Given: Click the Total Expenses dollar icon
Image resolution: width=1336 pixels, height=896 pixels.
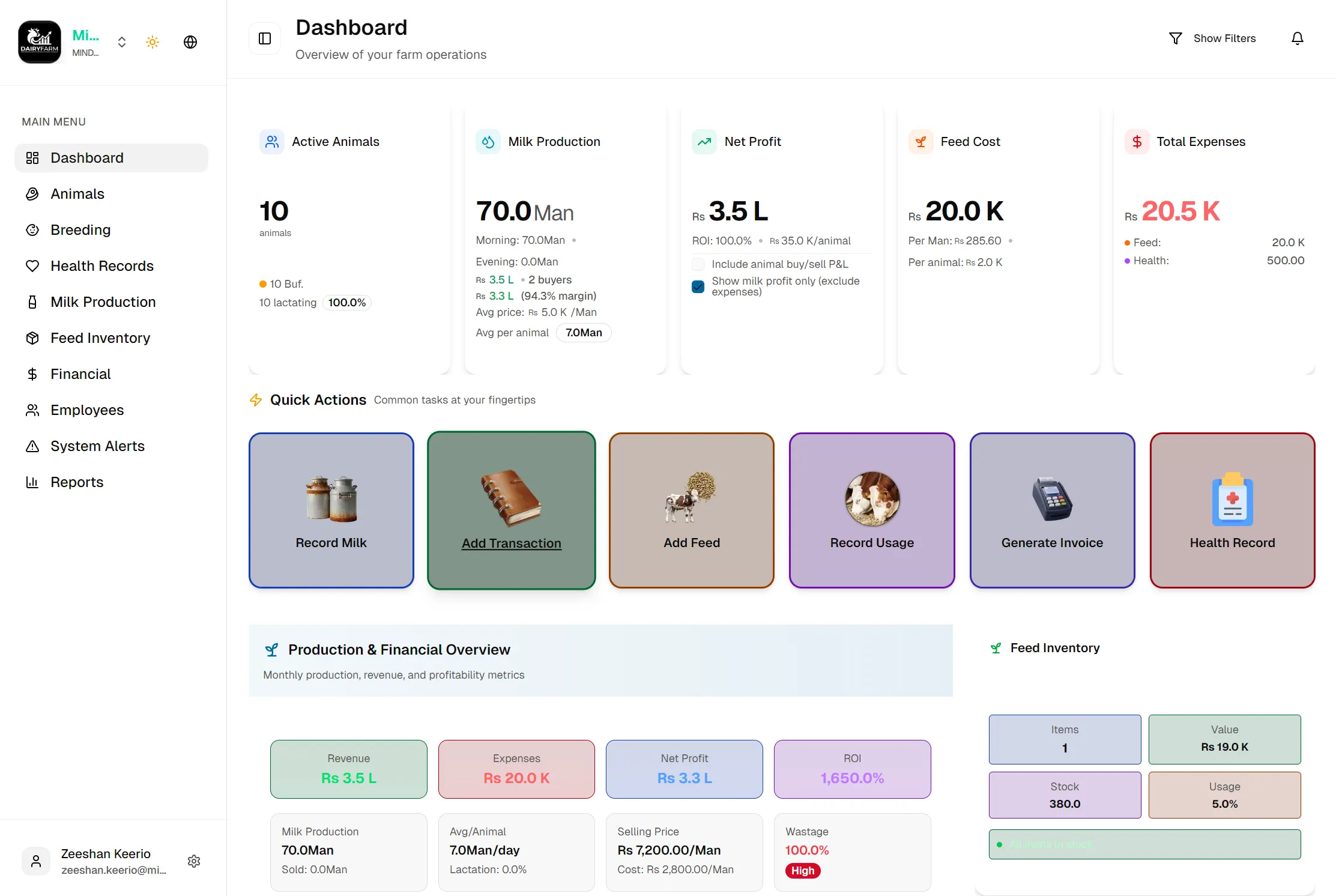Looking at the screenshot, I should (x=1137, y=142).
